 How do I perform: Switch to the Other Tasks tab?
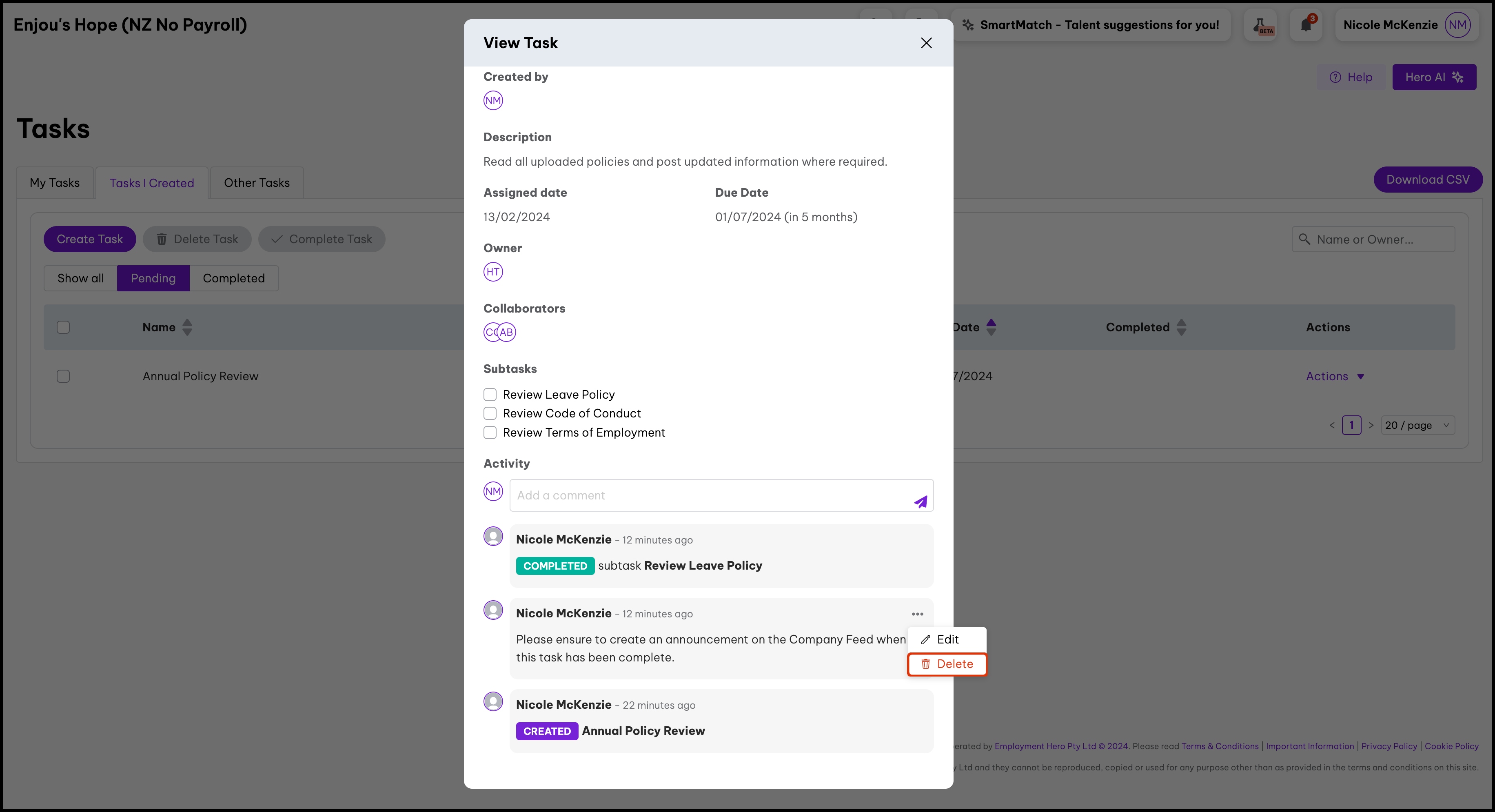click(x=257, y=183)
